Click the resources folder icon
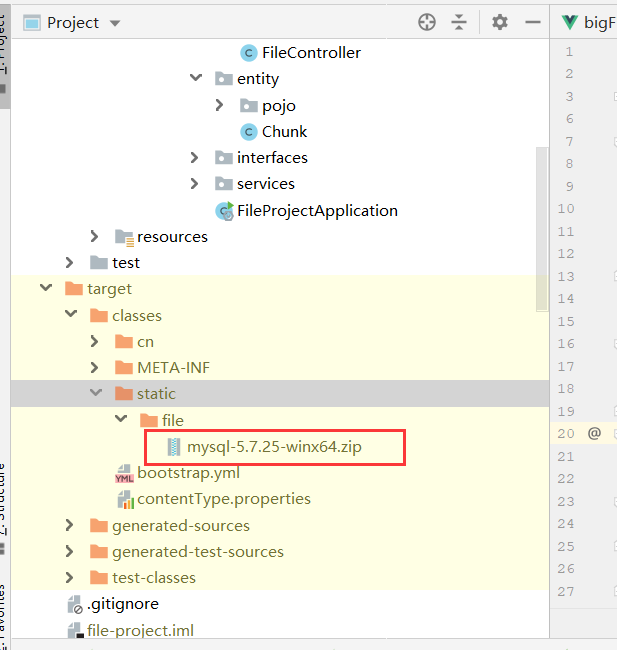 [124, 238]
